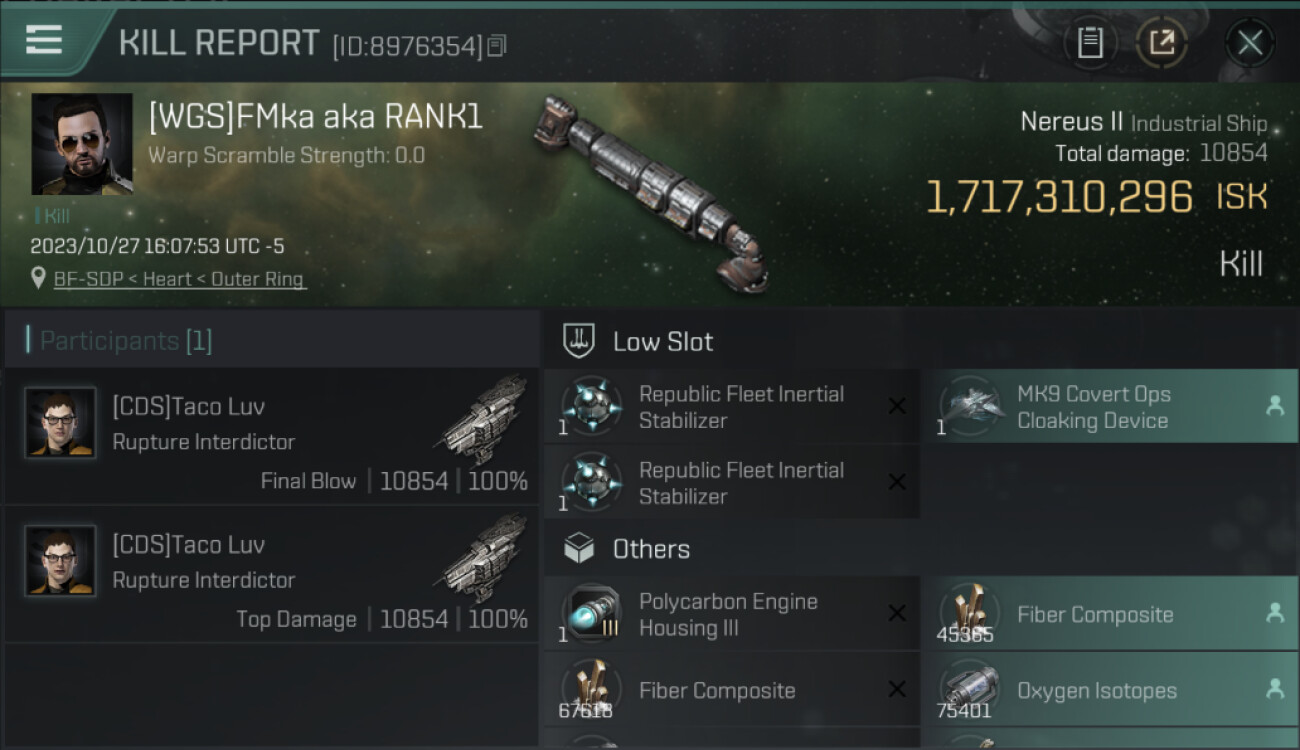Select the Participants [1] tab

point(126,341)
